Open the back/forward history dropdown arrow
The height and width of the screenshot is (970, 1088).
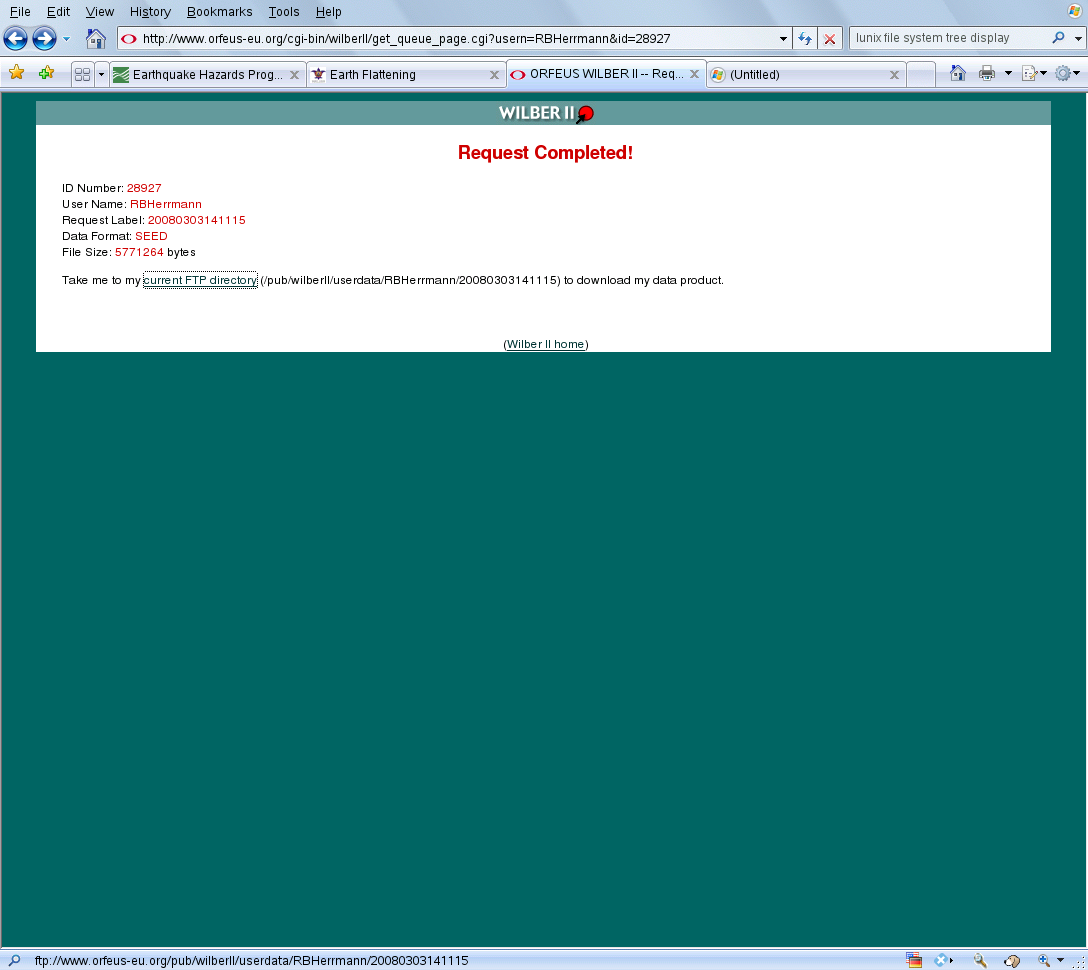(67, 39)
